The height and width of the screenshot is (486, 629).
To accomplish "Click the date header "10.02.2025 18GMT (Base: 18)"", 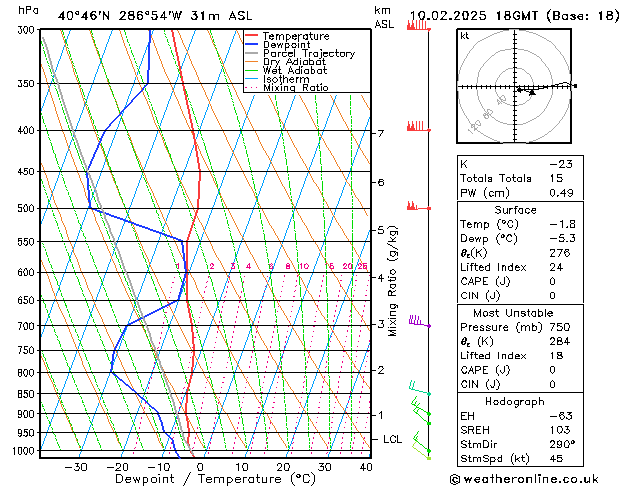I will click(x=515, y=16).
